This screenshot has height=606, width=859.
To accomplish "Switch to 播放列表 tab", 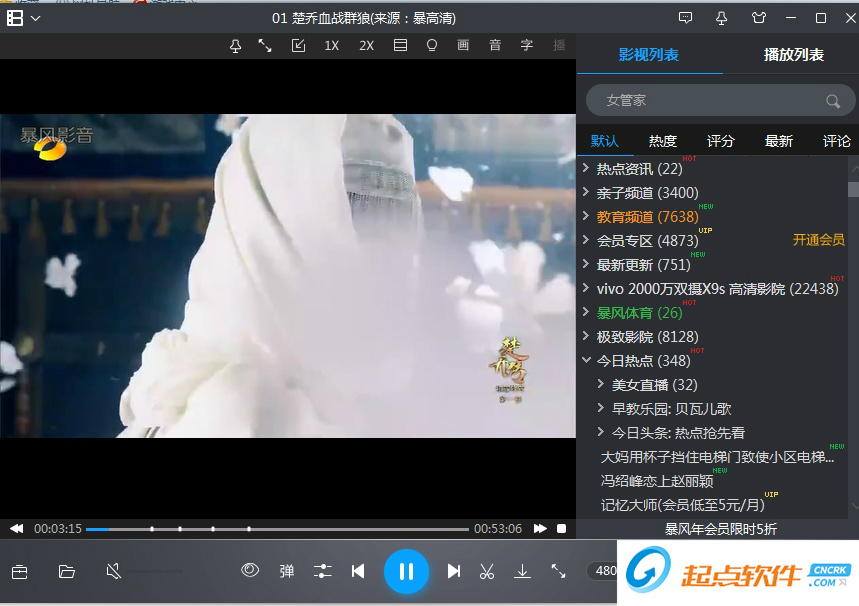I will pos(794,55).
